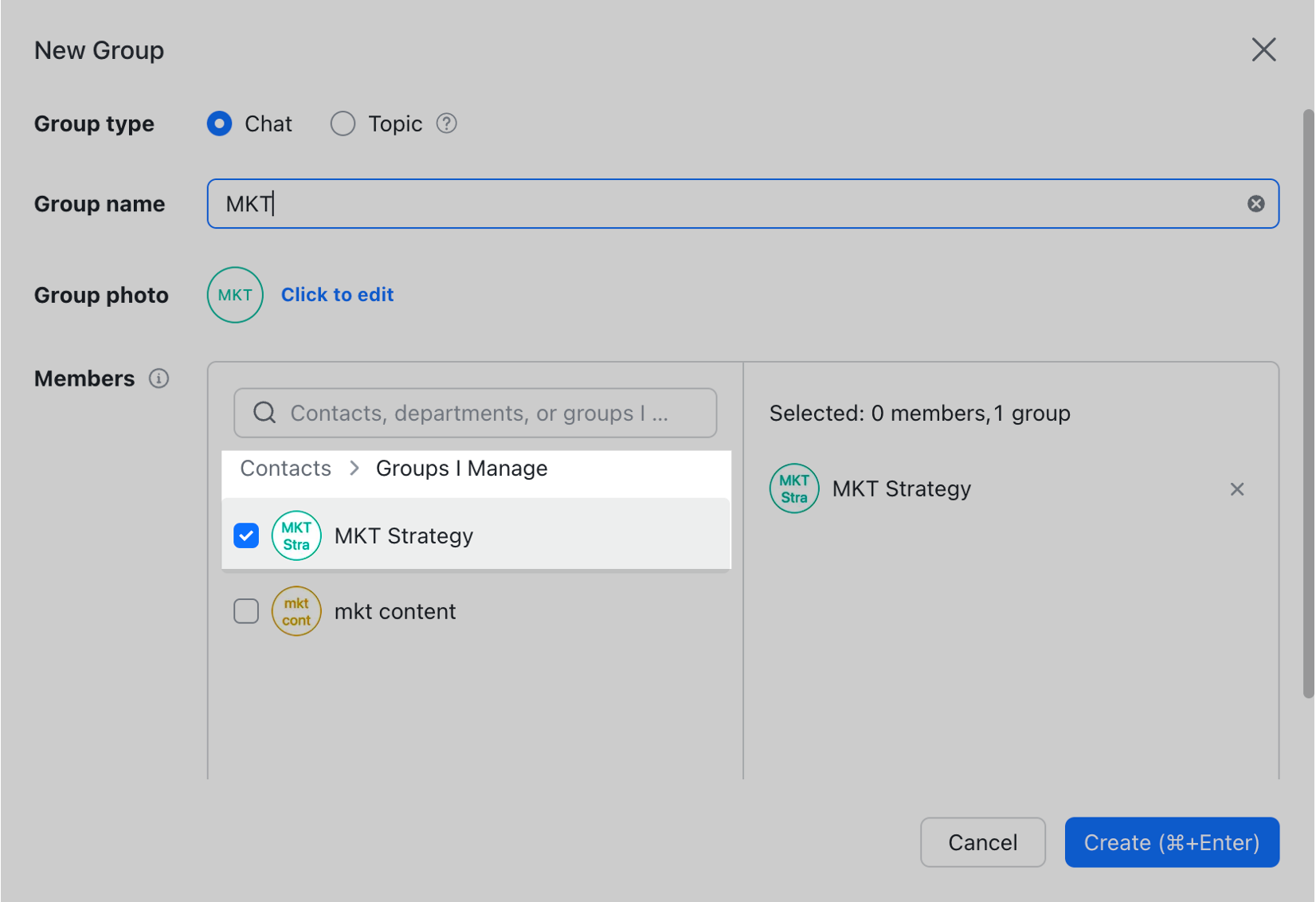Click the info icon next to Members

[x=159, y=378]
